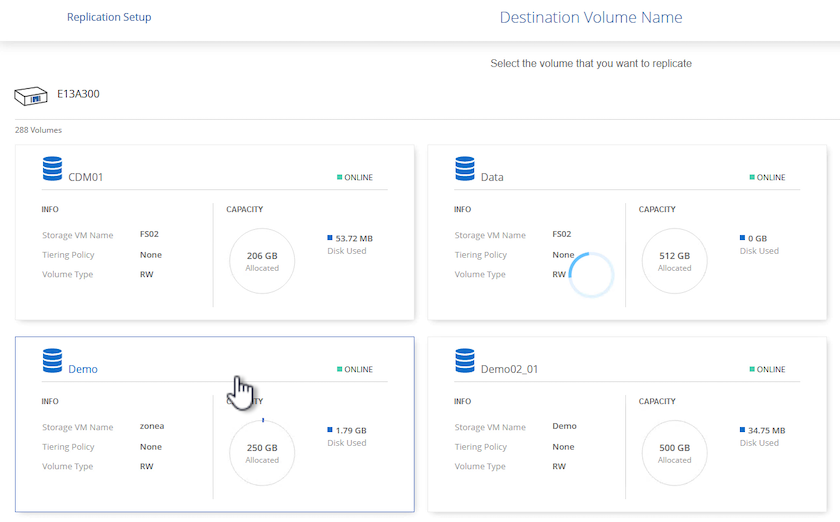Click the Demo02_01 volume database icon
The image size is (840, 522).
click(464, 361)
